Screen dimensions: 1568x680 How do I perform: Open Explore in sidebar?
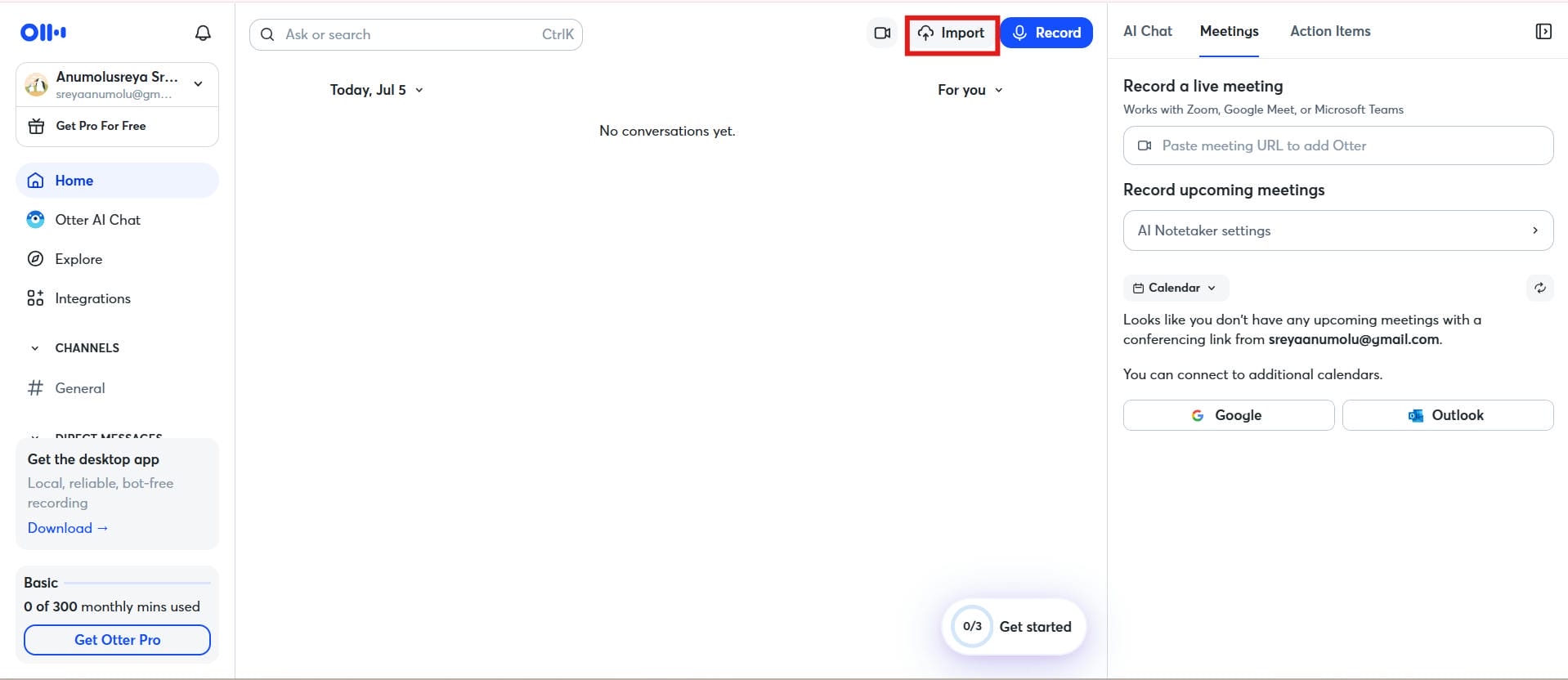(117, 259)
